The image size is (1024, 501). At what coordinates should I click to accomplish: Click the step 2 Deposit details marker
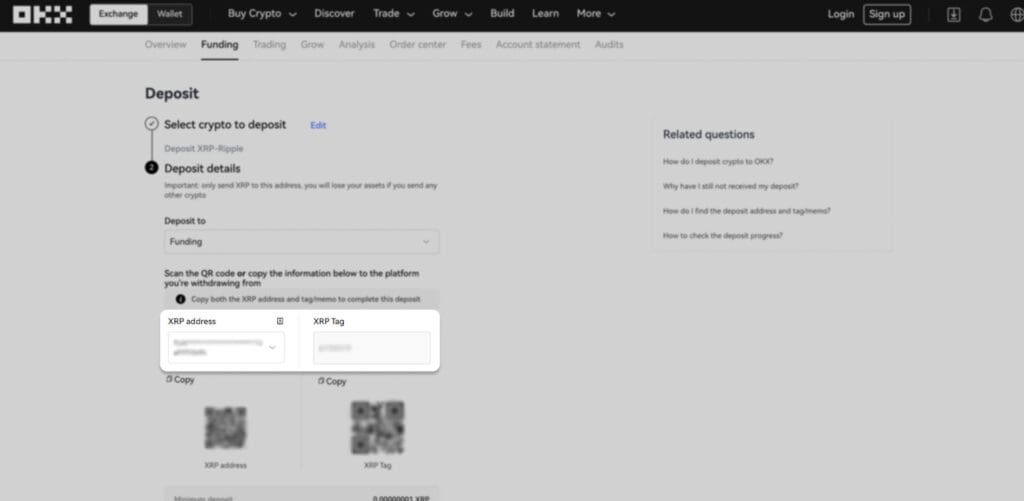pos(152,169)
